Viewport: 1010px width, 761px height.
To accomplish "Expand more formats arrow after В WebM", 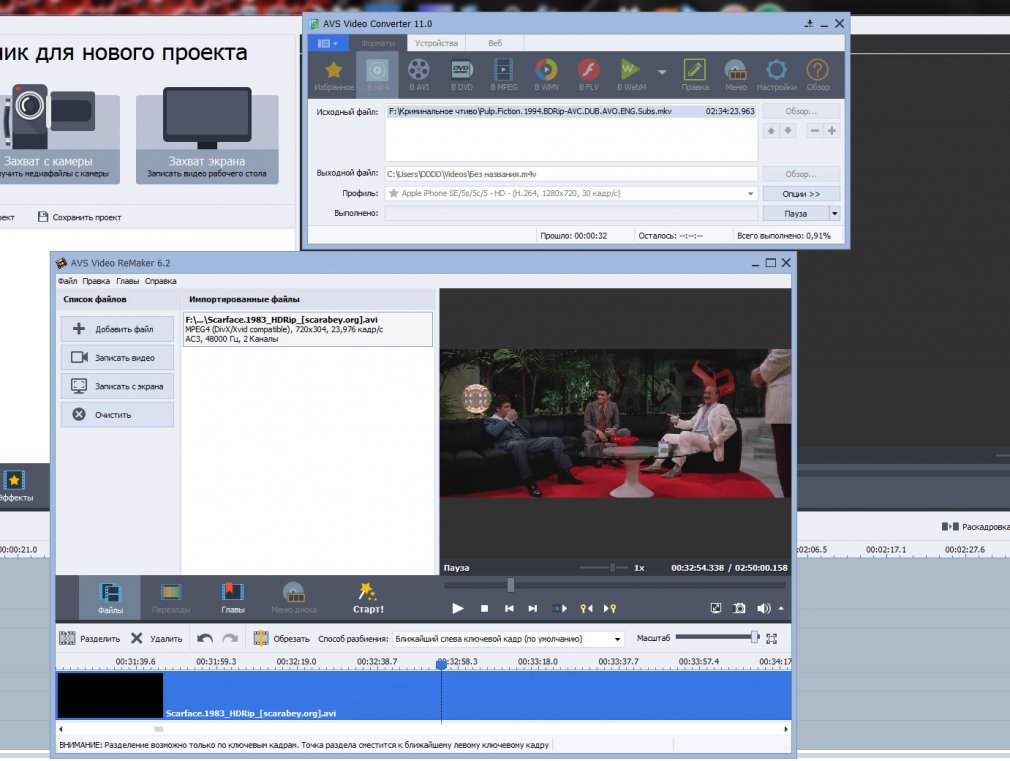I will pyautogui.click(x=662, y=72).
